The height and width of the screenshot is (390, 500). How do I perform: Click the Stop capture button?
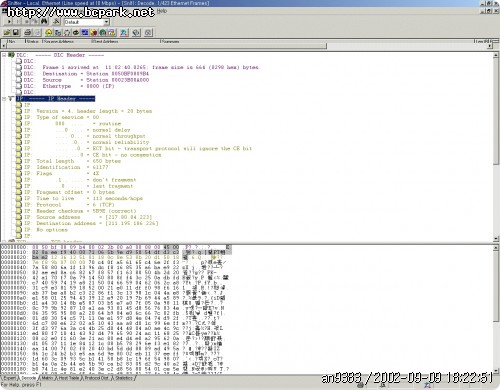click(x=27, y=22)
